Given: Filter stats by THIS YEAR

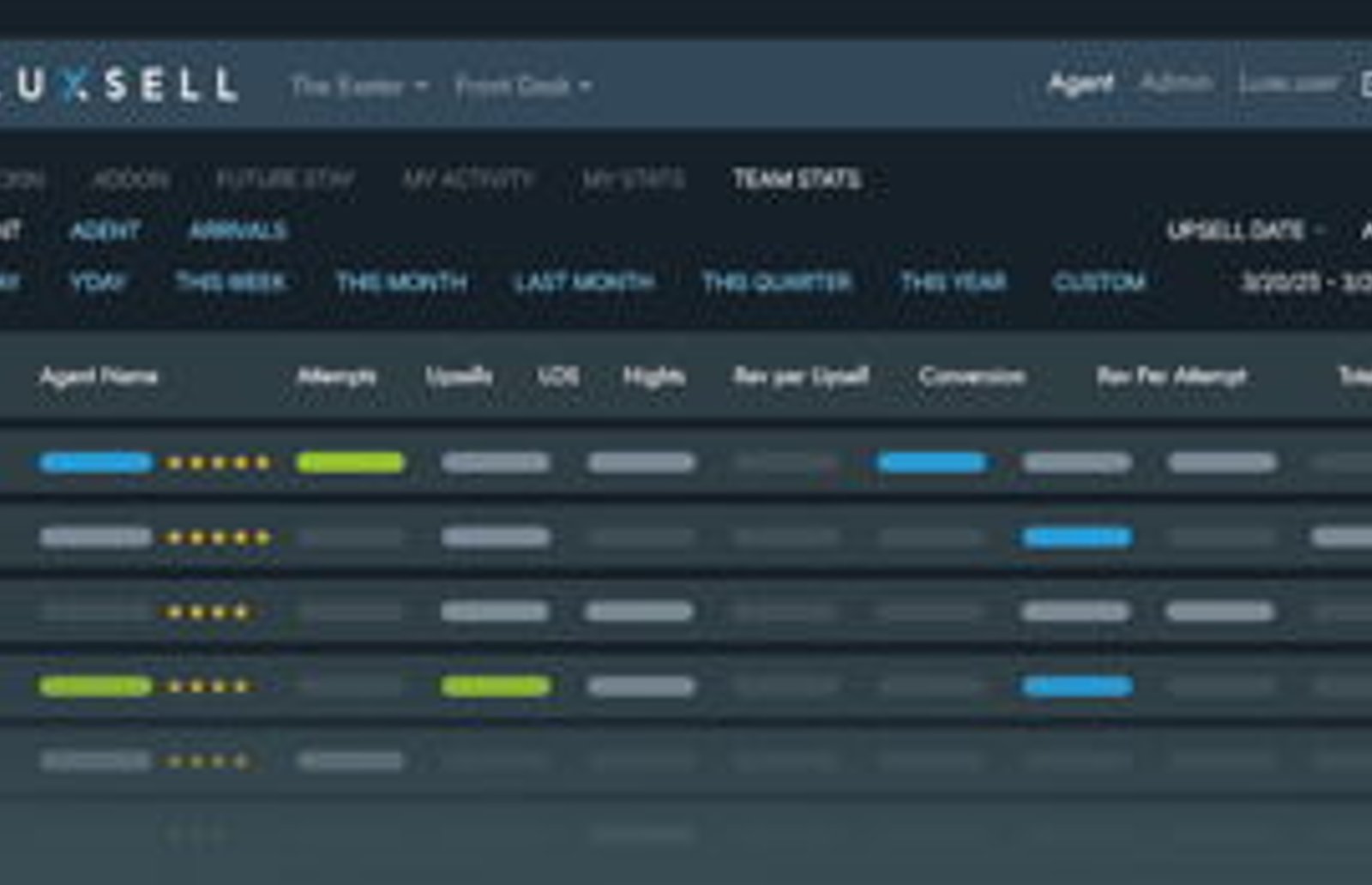Looking at the screenshot, I should [953, 282].
